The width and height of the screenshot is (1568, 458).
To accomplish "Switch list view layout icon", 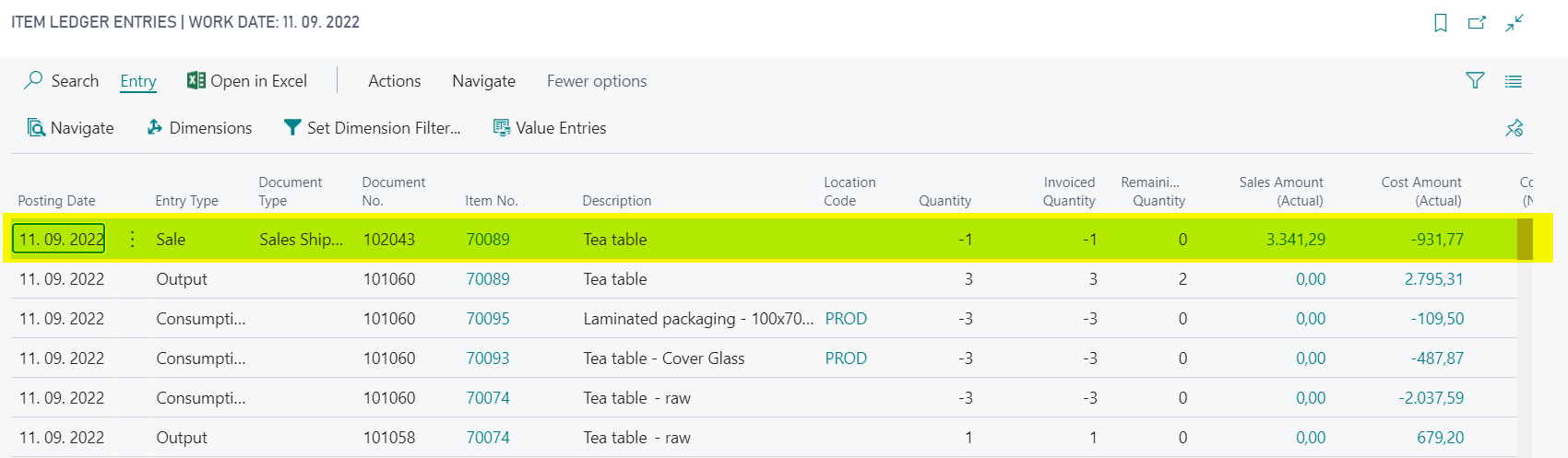I will tap(1514, 81).
